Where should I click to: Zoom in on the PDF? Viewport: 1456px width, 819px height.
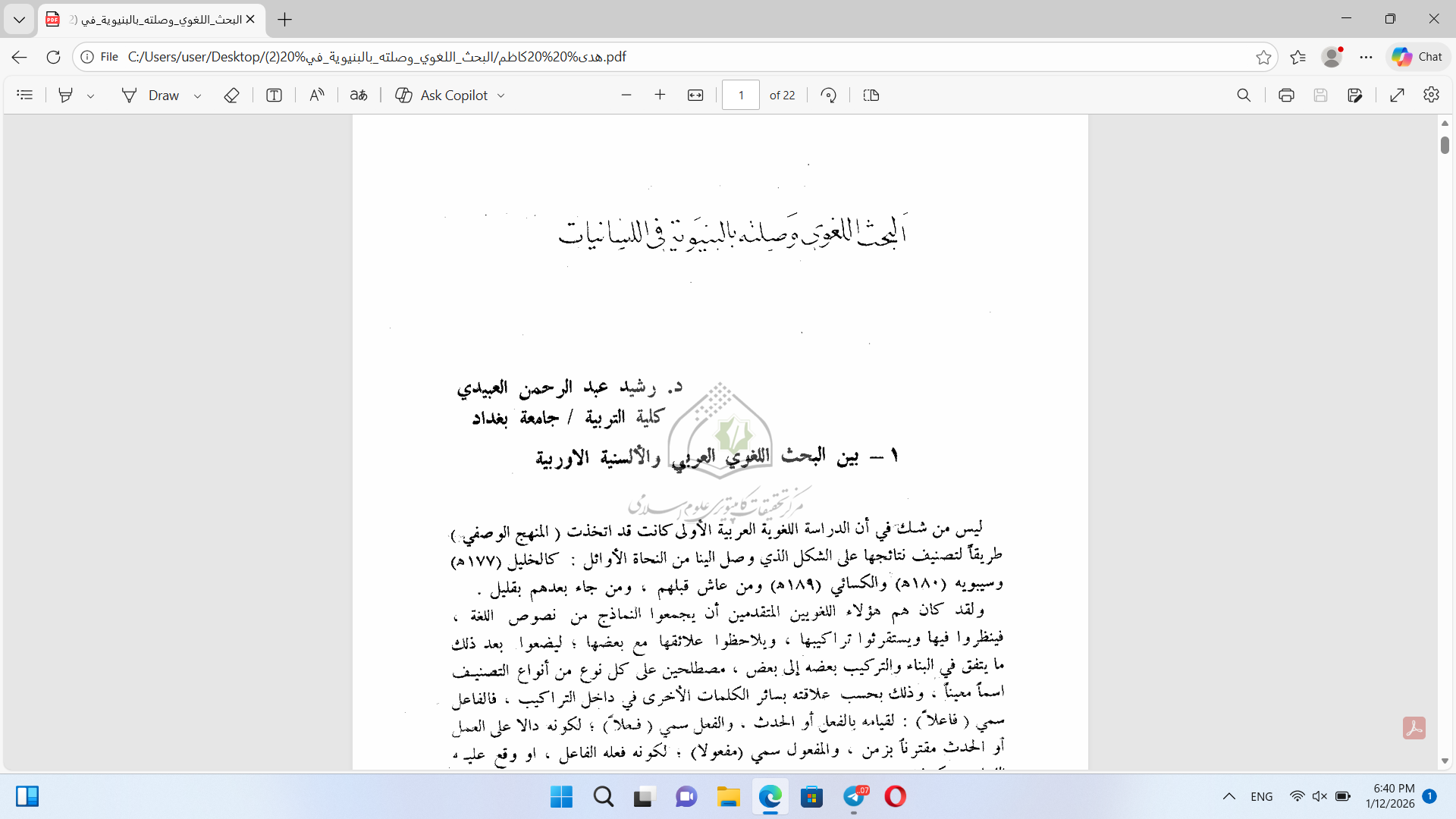coord(660,95)
